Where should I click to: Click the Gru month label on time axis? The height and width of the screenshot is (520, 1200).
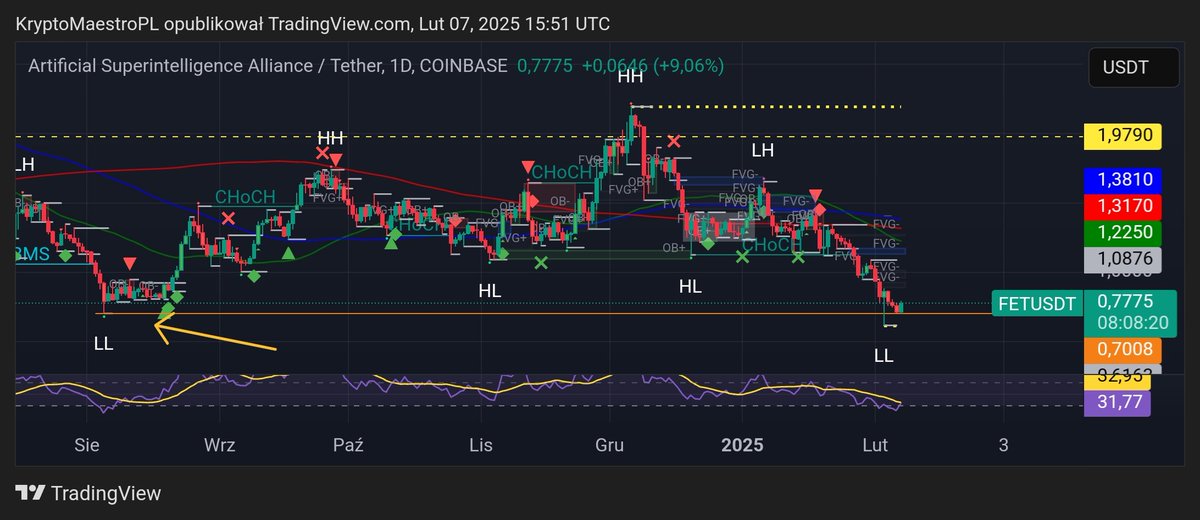coord(610,444)
